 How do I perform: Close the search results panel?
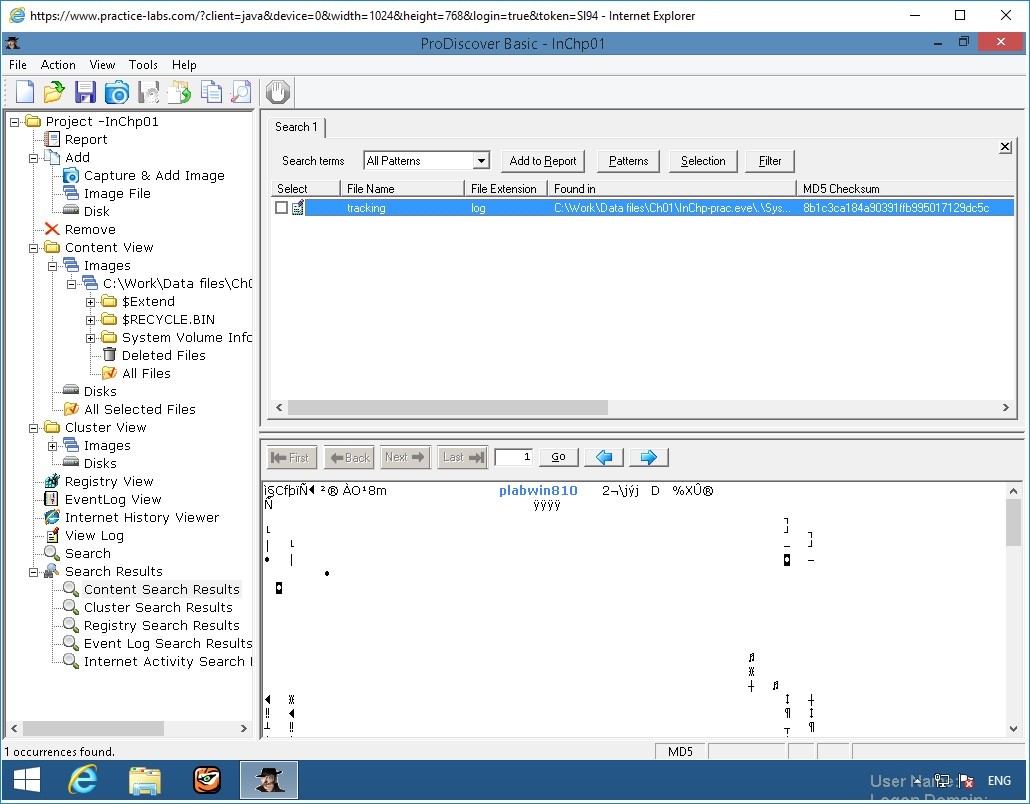[x=1005, y=147]
